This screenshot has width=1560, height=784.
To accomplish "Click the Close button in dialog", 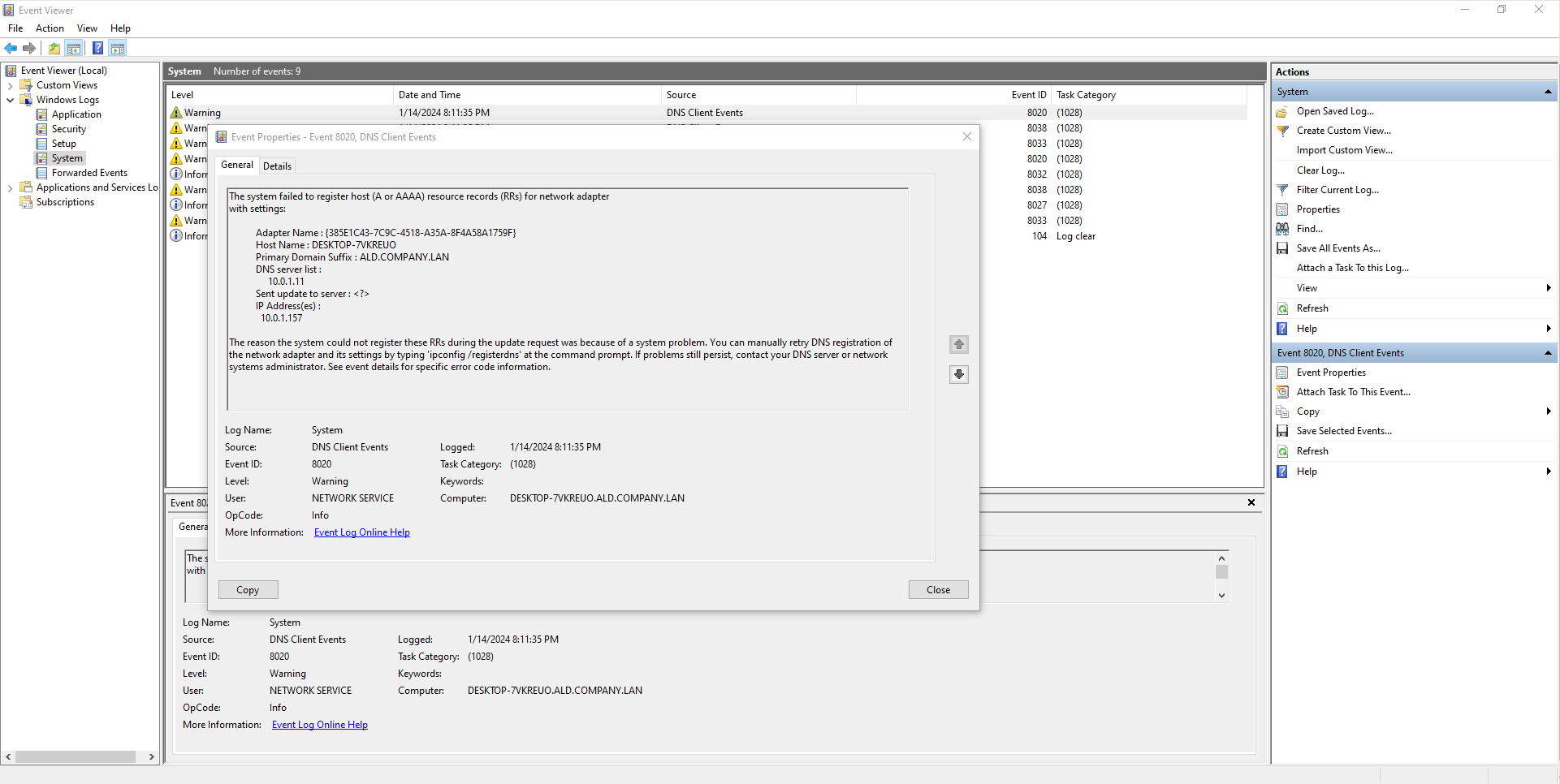I will point(938,590).
